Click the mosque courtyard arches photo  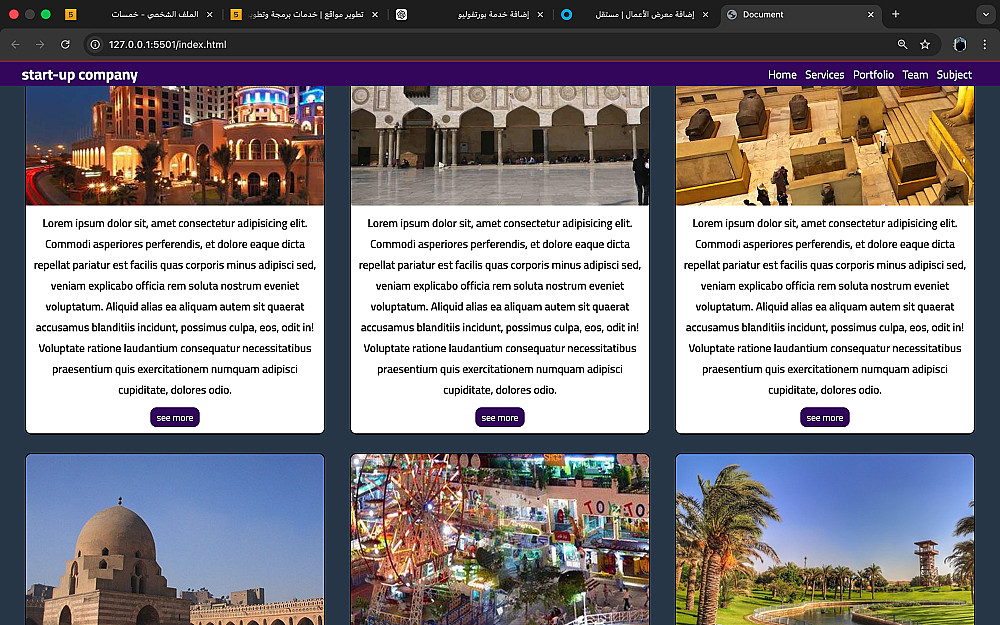(x=499, y=145)
